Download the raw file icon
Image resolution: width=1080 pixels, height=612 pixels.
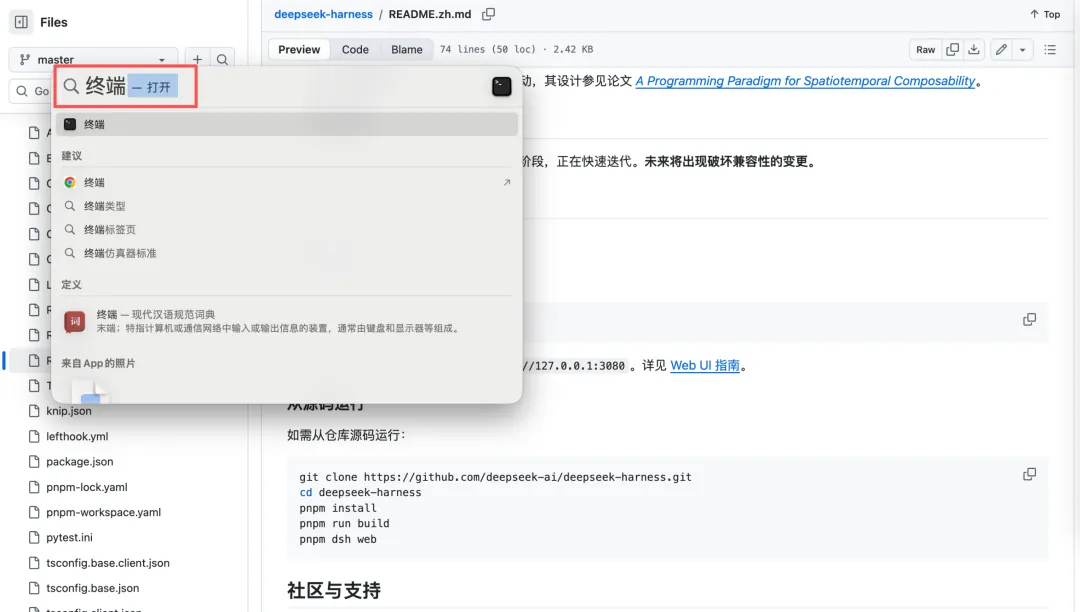[x=973, y=50]
